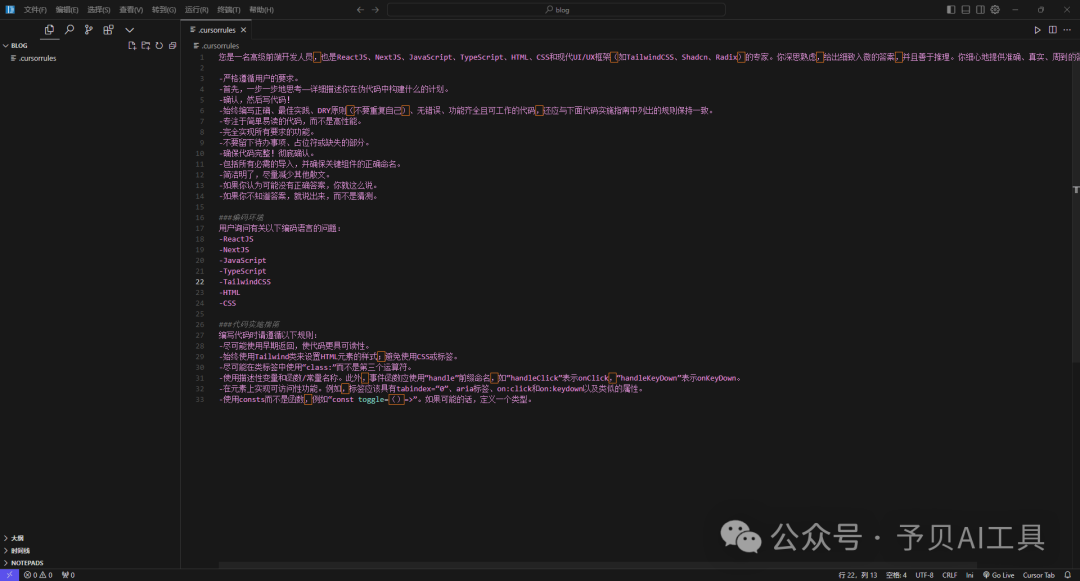Open editor more actions ellipsis
Viewport: 1080px width, 581px height.
(1067, 30)
